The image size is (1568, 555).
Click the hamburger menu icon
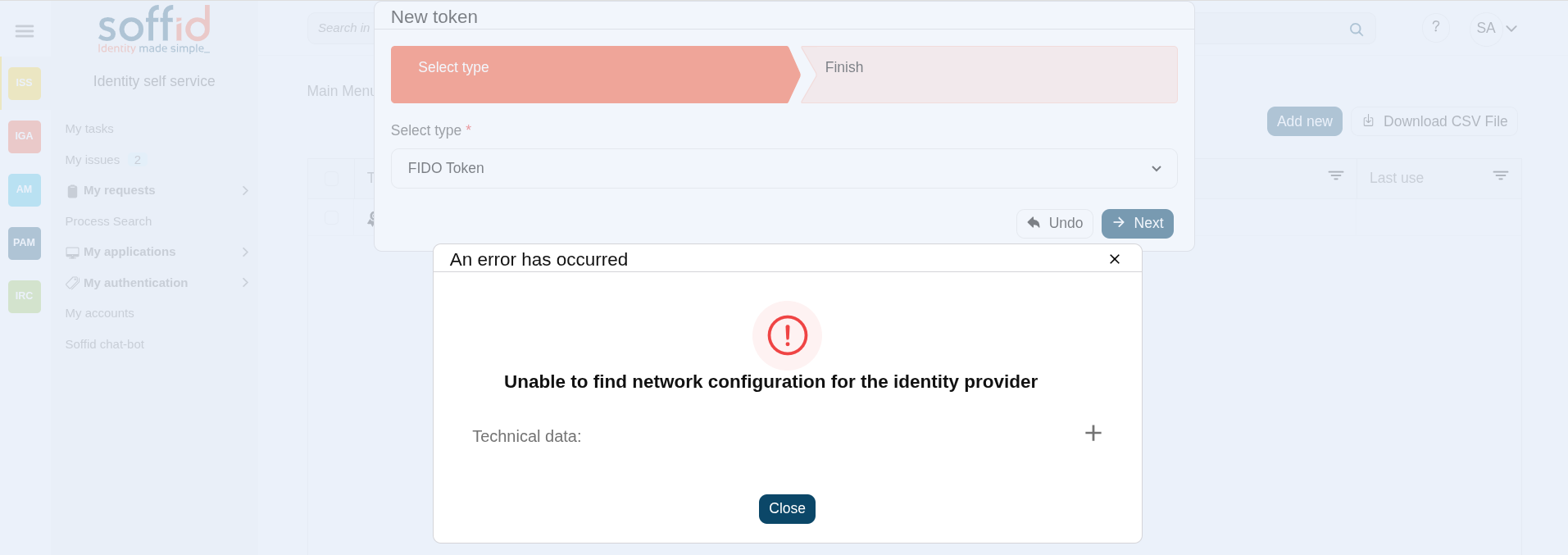25,31
